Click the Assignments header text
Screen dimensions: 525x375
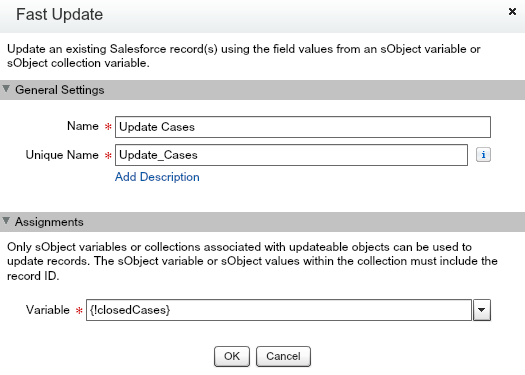(x=49, y=222)
